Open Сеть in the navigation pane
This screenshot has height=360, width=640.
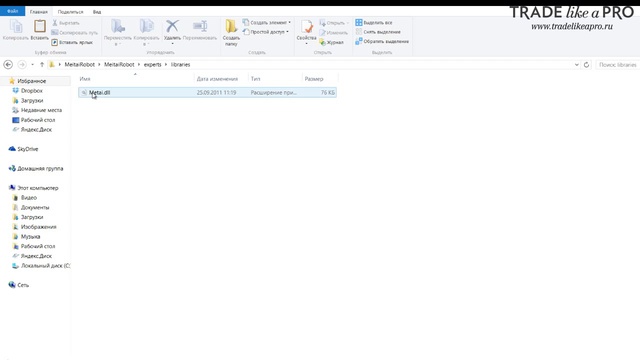pyautogui.click(x=23, y=285)
